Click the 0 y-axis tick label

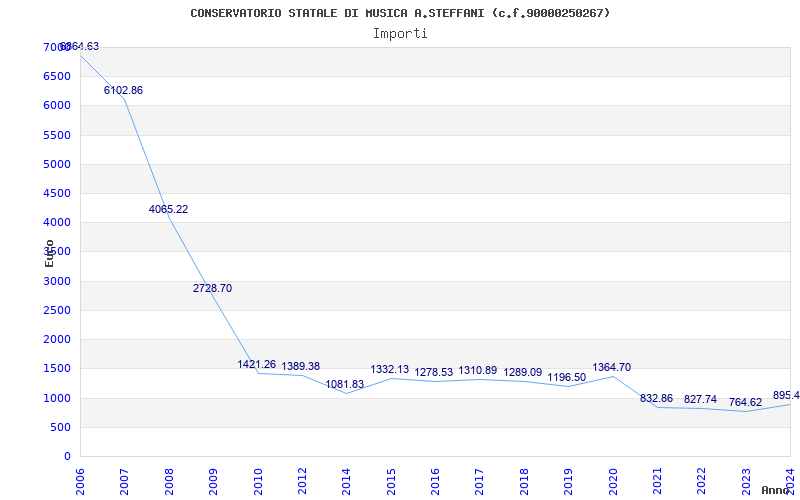coord(67,457)
